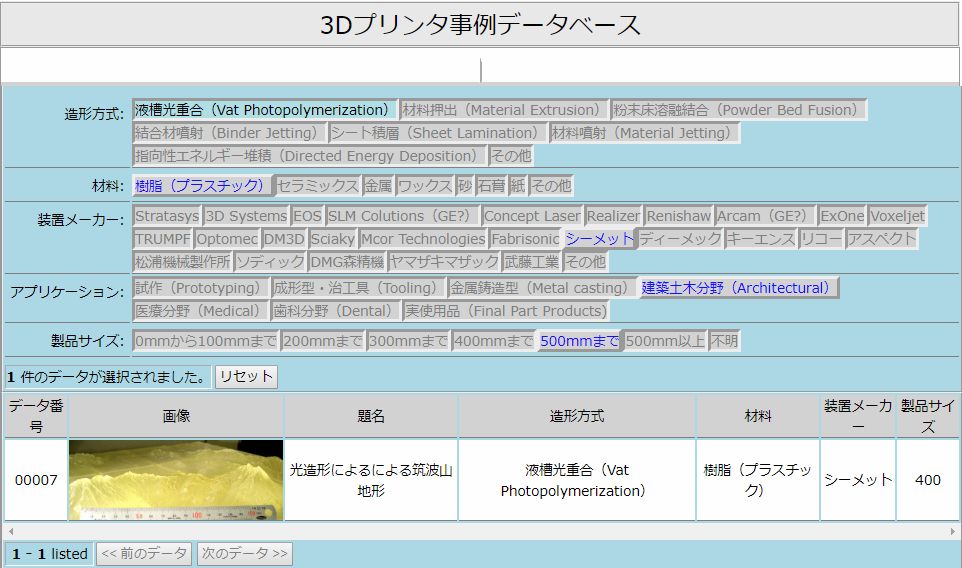The image size is (962, 568).
Task: Toggle the Material Jetting filter
Action: coord(644,133)
